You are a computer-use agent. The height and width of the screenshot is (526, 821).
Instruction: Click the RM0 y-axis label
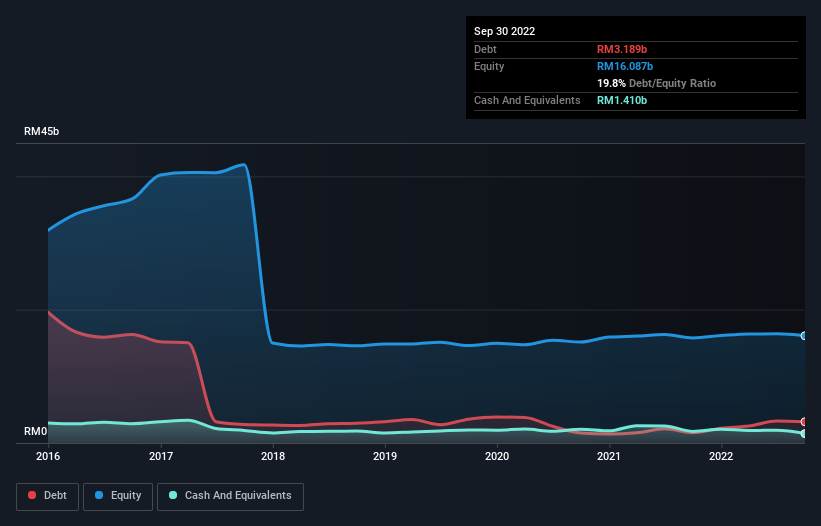[x=36, y=431]
